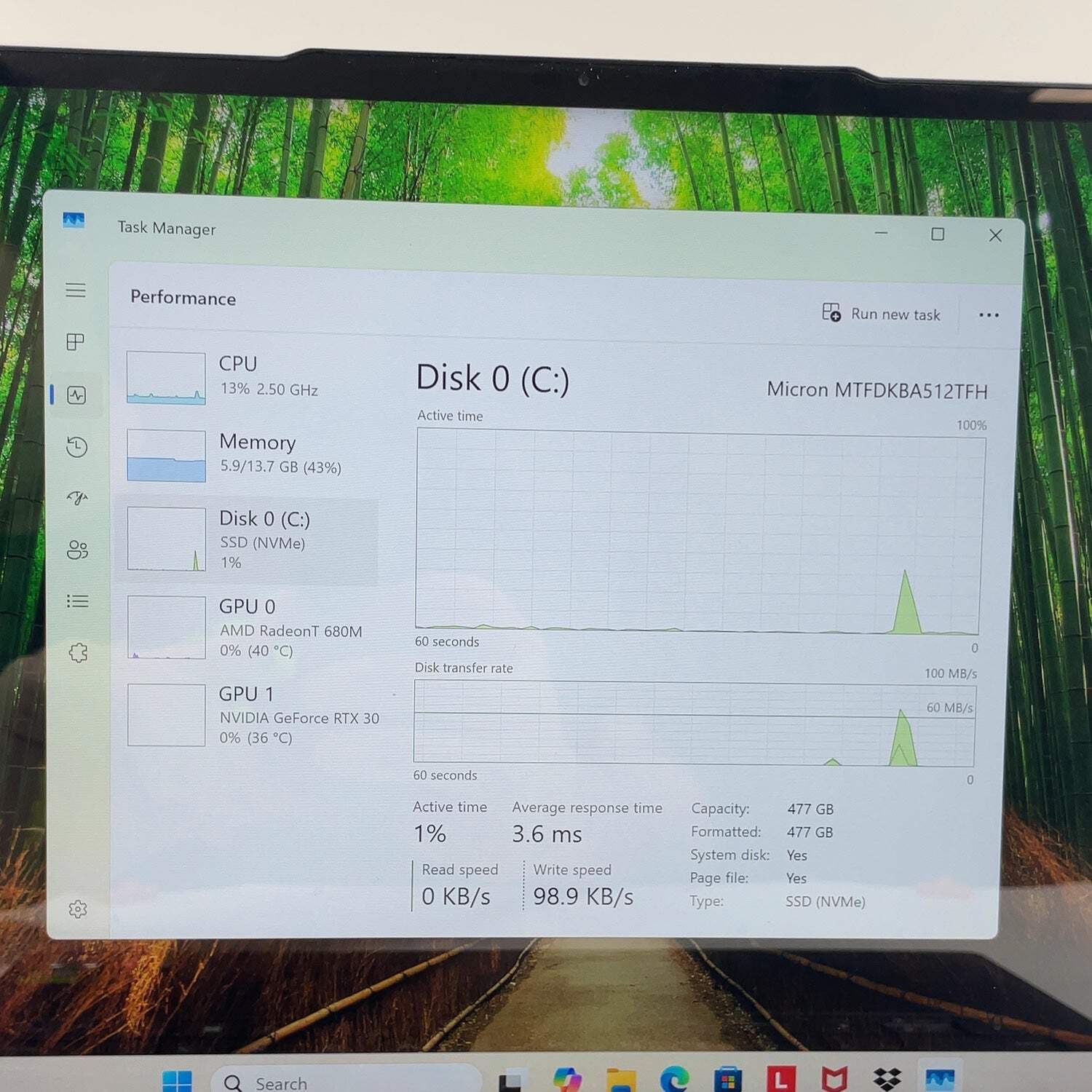Select the Disk 0 (C:) entry in list

pos(248,539)
